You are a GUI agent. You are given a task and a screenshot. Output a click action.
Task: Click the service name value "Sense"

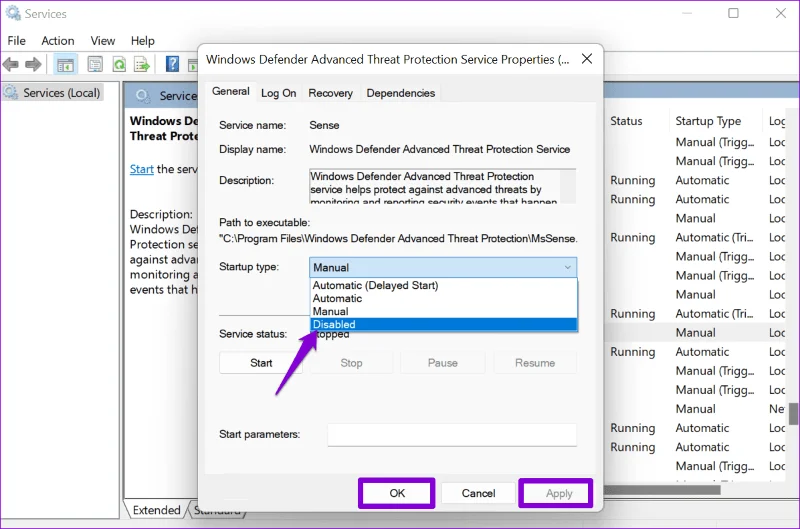click(x=324, y=125)
